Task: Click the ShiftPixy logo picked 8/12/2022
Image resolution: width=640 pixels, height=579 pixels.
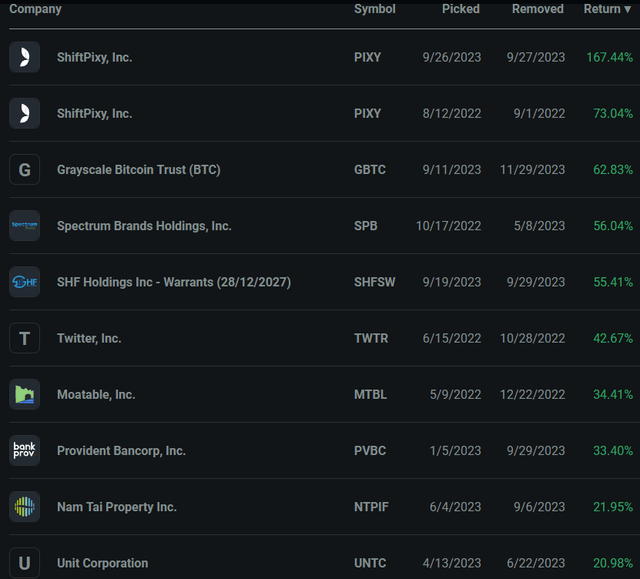Action: 24,113
